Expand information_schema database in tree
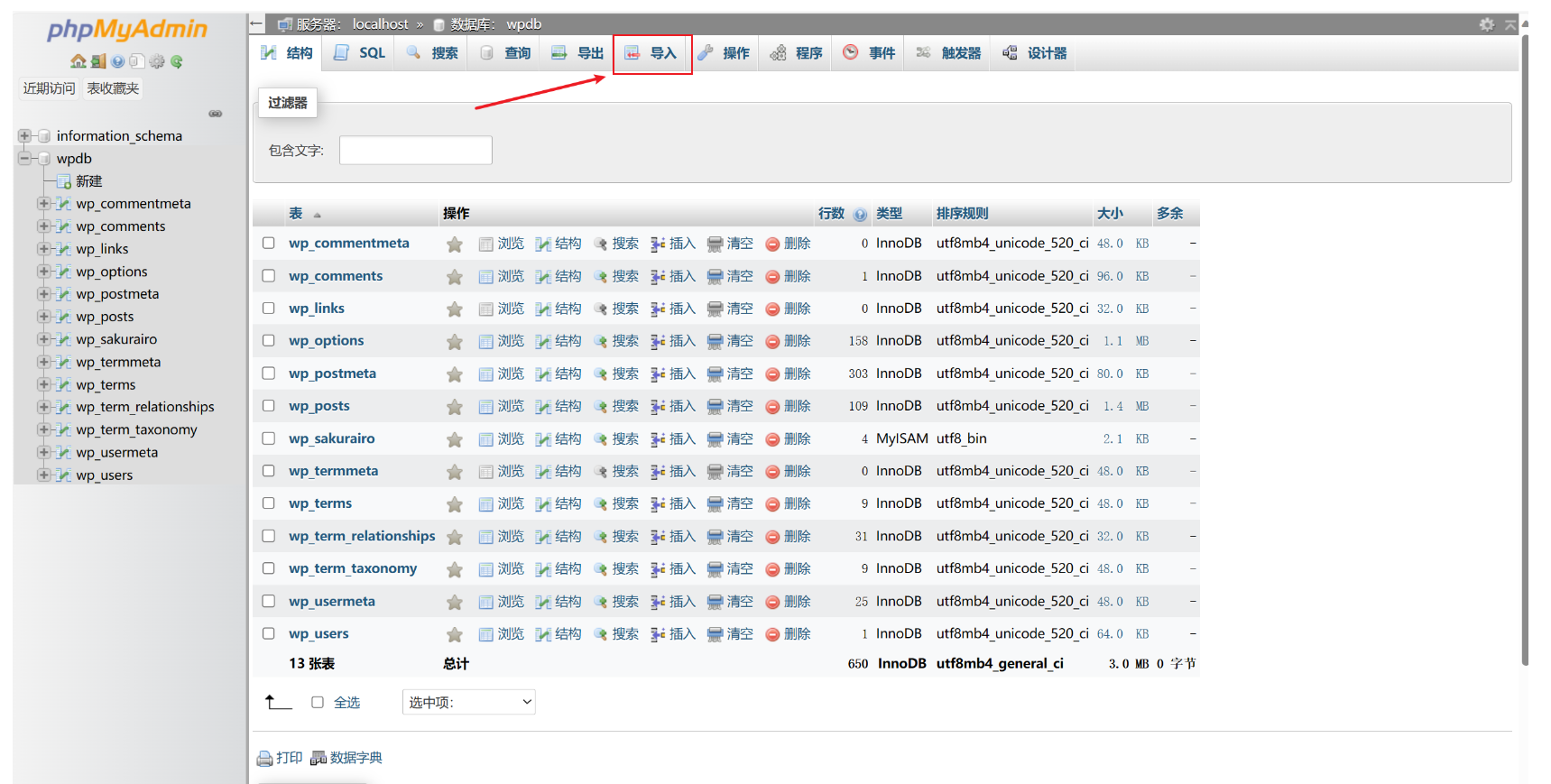The width and height of the screenshot is (1551, 784). (x=24, y=136)
